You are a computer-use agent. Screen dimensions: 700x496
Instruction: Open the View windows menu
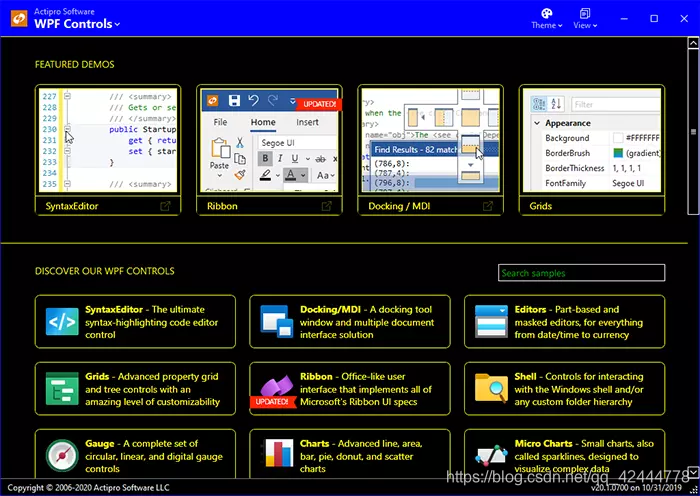pos(585,19)
